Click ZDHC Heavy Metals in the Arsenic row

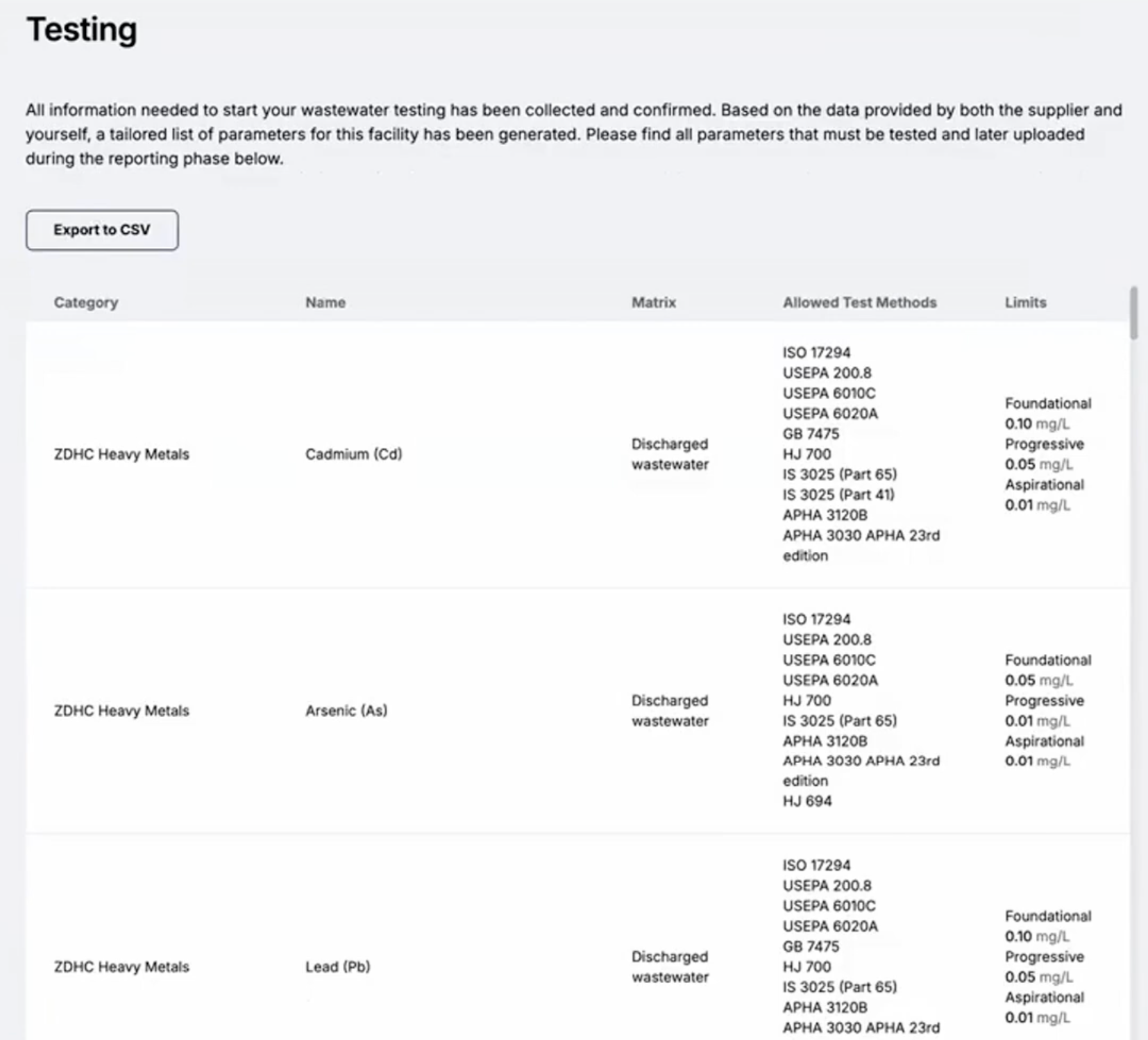click(121, 711)
